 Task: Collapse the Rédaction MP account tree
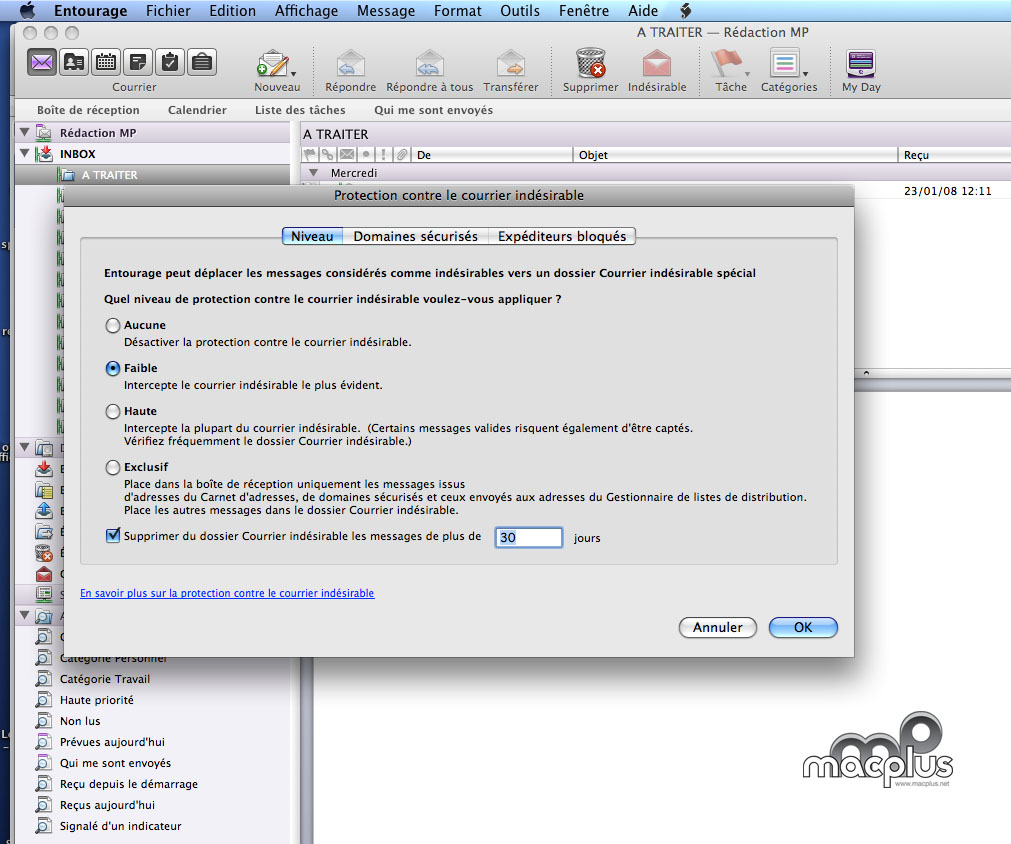(25, 132)
